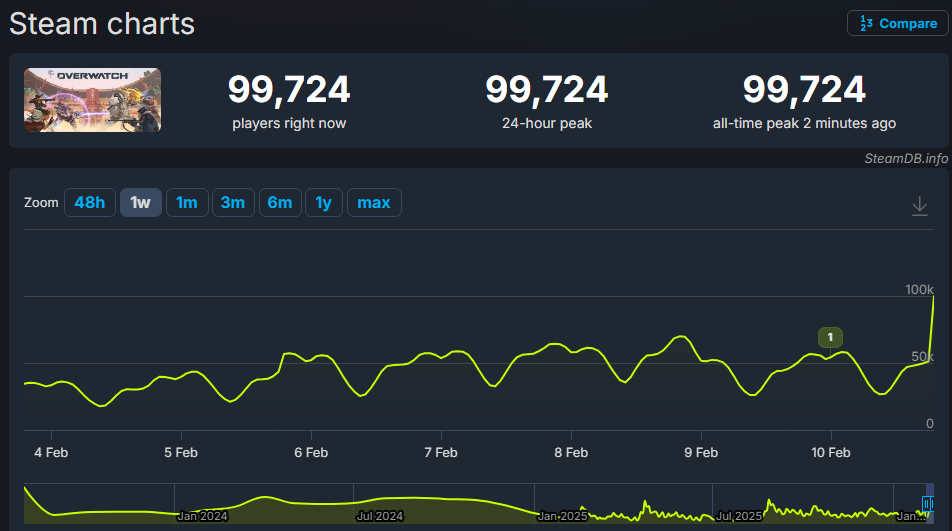Image resolution: width=952 pixels, height=531 pixels.
Task: Click the 24-hour peak value
Action: click(546, 89)
